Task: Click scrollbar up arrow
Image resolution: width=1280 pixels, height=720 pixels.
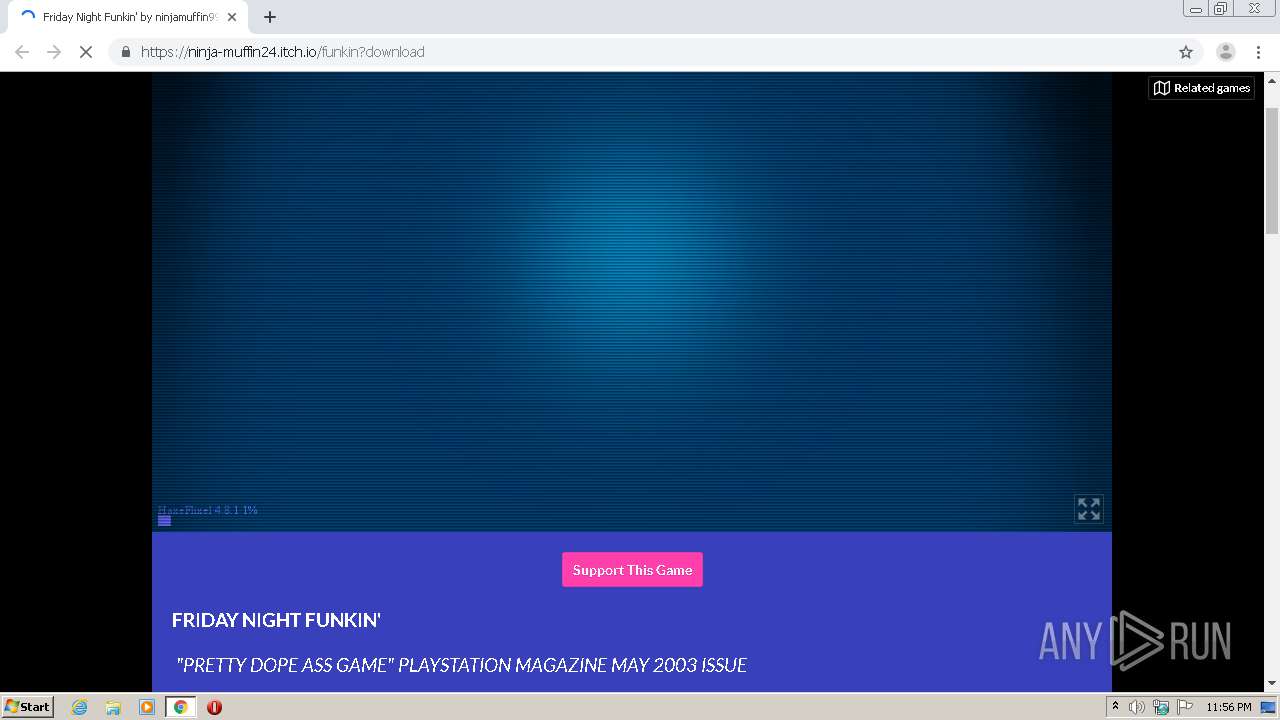Action: pyautogui.click(x=1272, y=80)
